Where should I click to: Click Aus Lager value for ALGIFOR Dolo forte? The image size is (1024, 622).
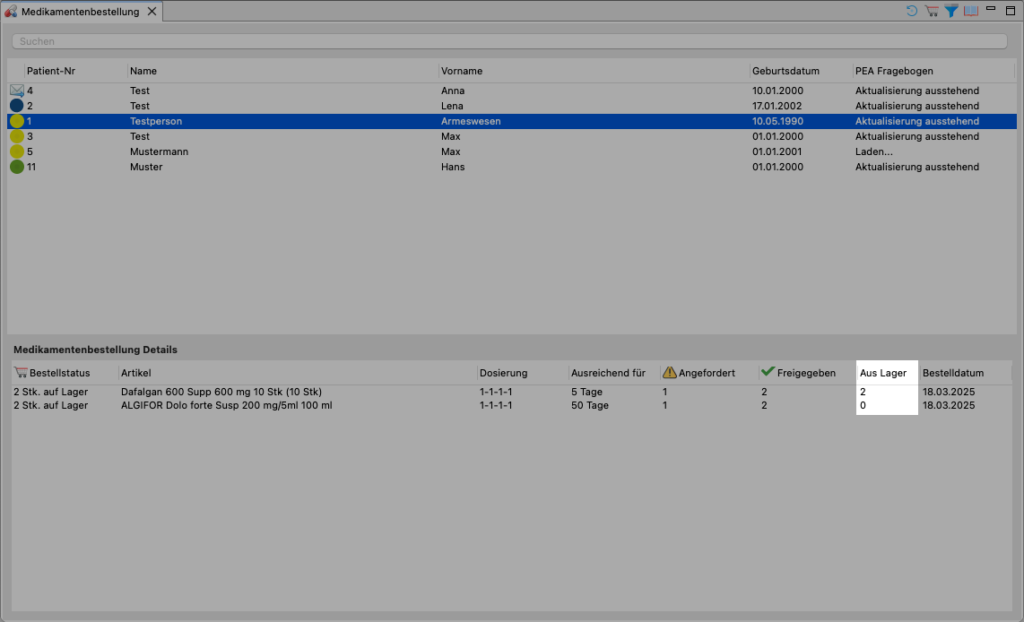coord(864,406)
